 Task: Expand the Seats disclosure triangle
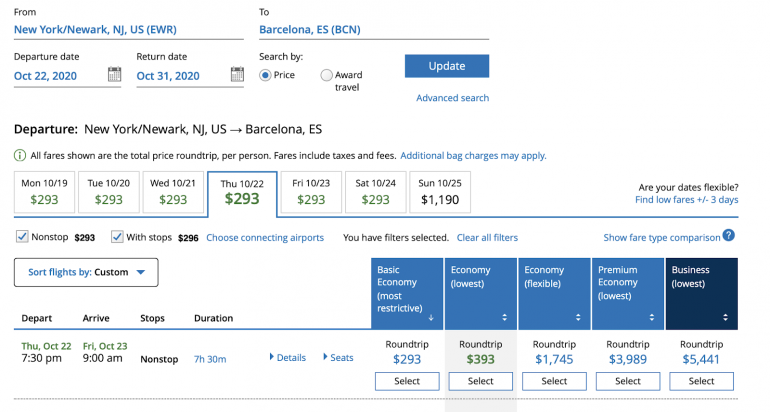pyautogui.click(x=337, y=358)
